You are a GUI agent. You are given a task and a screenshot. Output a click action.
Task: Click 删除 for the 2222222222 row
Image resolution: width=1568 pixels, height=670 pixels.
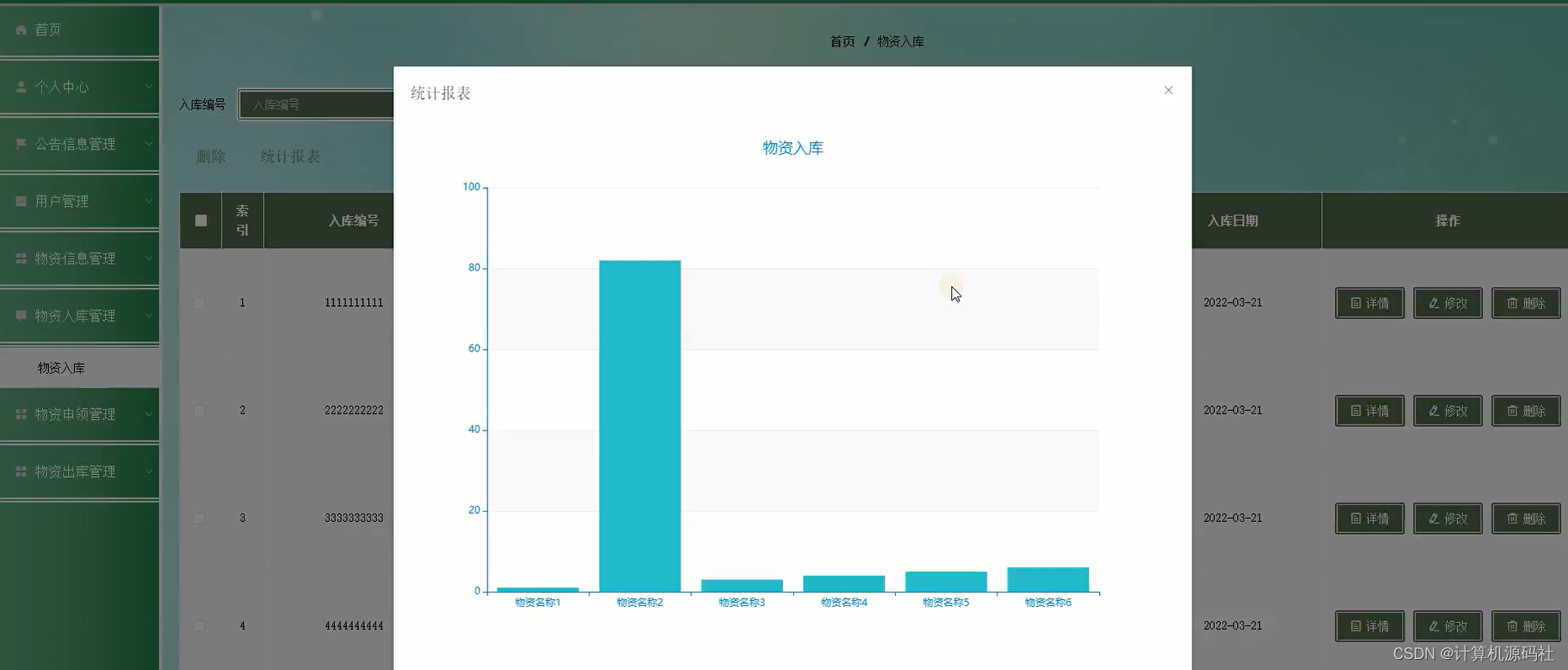(x=1526, y=410)
